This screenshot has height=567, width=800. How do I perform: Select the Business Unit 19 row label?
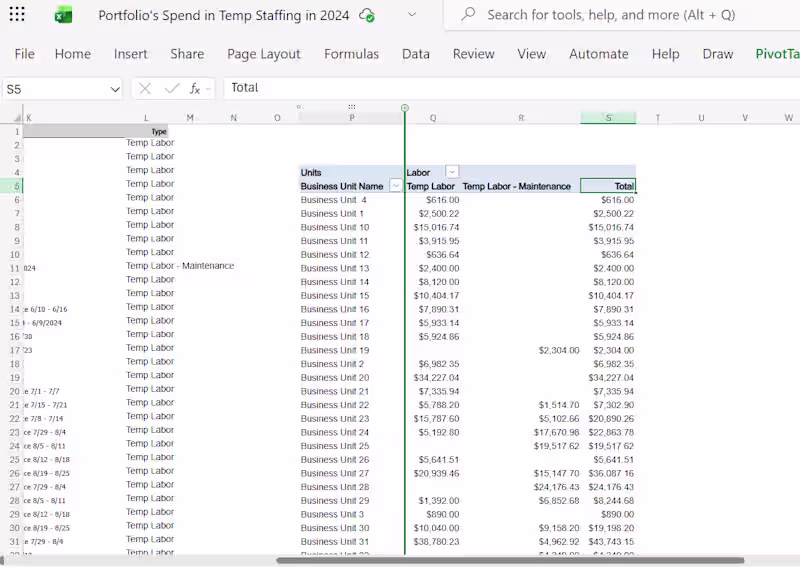pos(335,350)
